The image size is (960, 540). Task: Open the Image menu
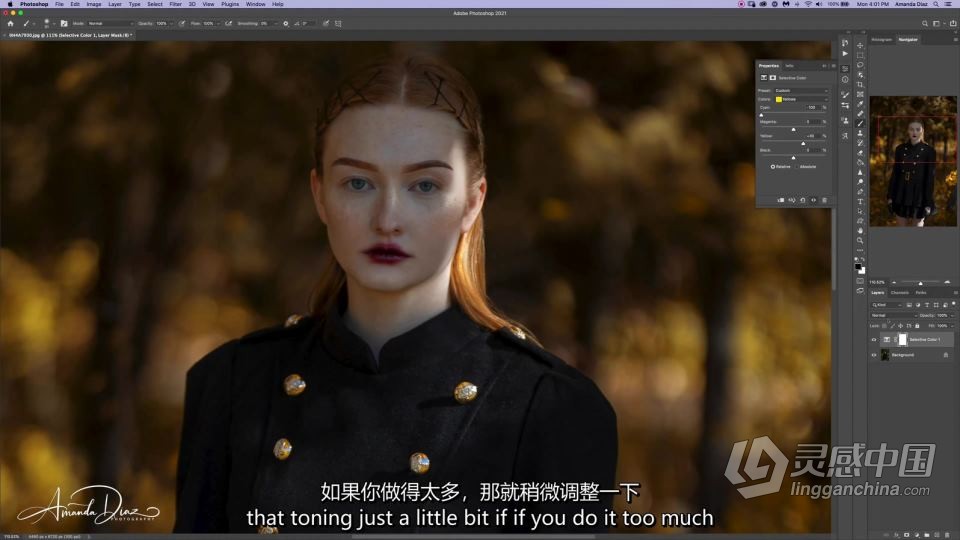[94, 4]
